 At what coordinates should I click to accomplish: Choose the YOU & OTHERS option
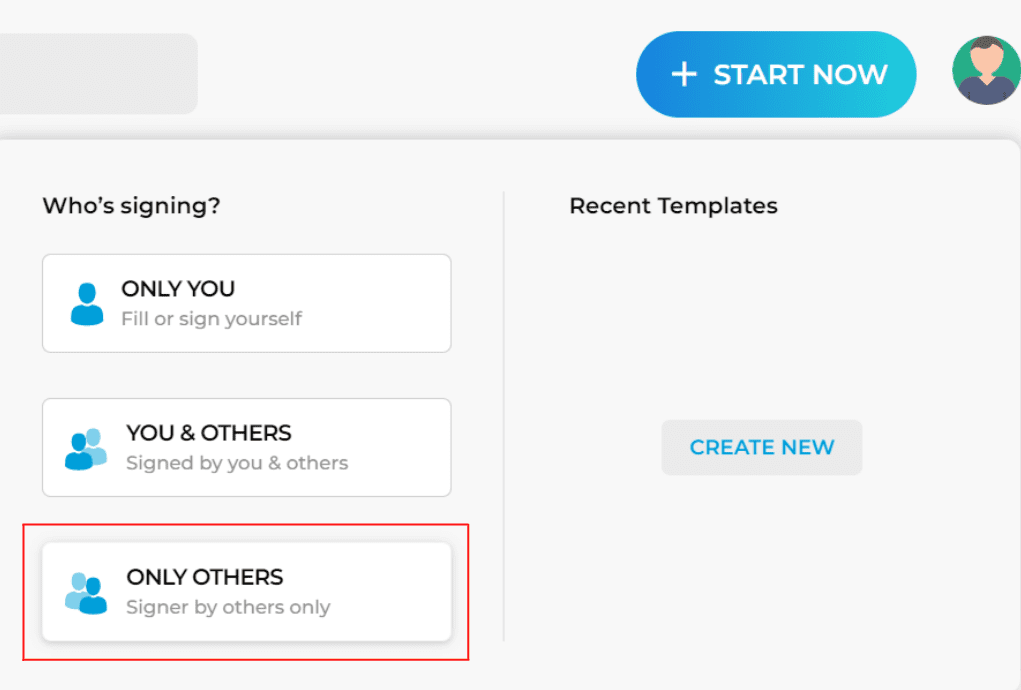click(x=247, y=448)
